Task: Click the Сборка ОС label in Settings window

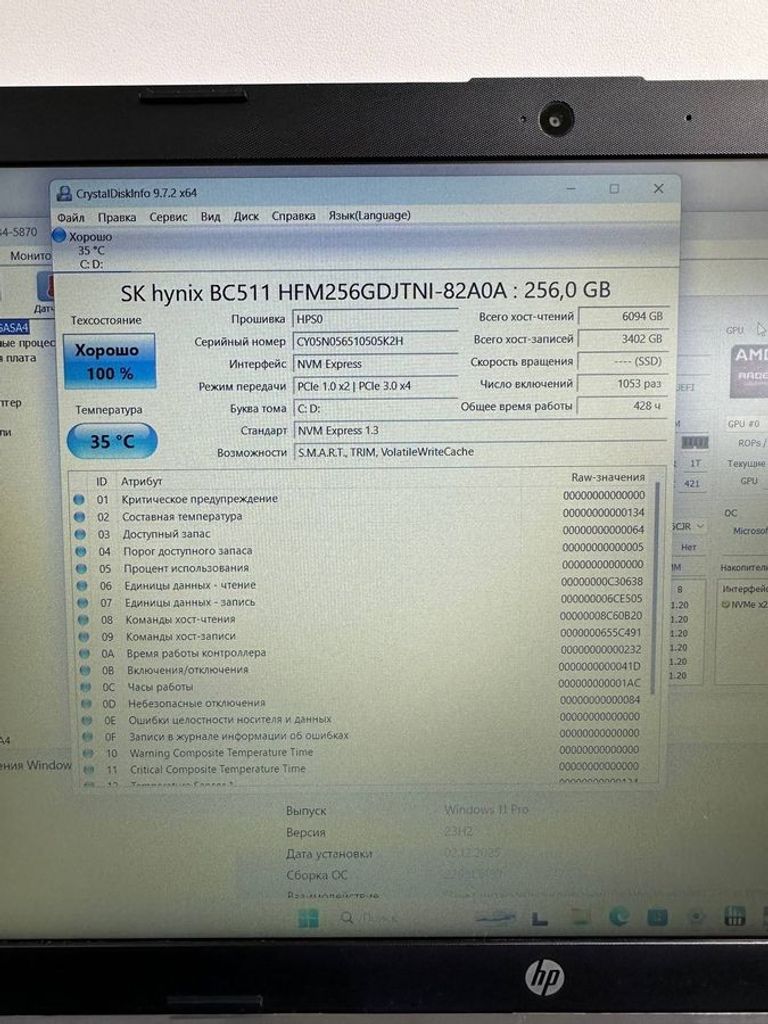Action: coord(317,876)
